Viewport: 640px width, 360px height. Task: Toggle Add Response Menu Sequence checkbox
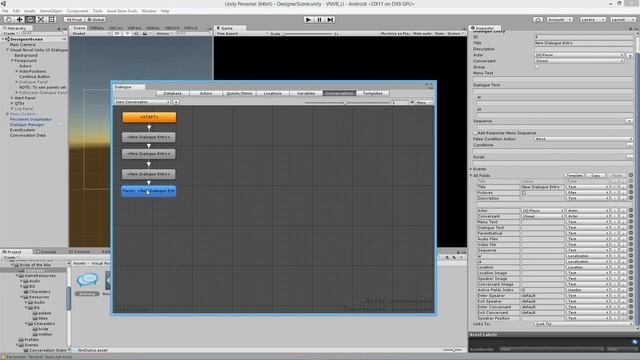click(x=475, y=133)
